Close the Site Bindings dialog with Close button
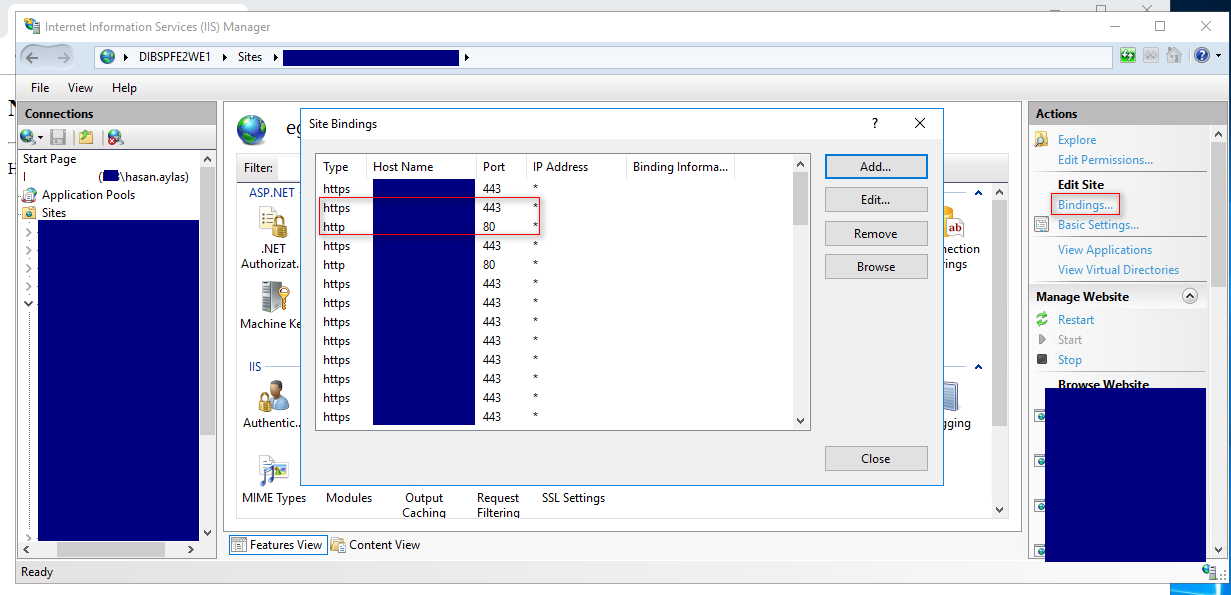 tap(876, 458)
